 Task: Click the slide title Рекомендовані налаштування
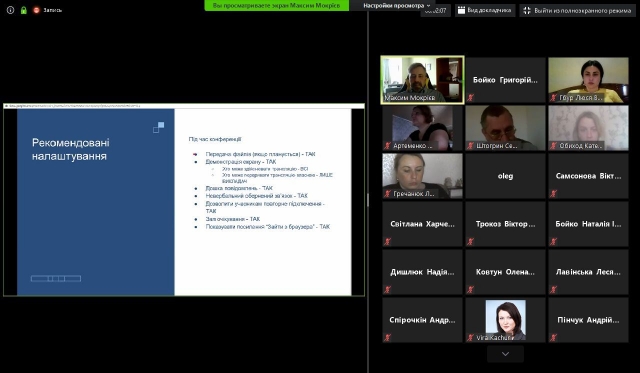(x=71, y=149)
